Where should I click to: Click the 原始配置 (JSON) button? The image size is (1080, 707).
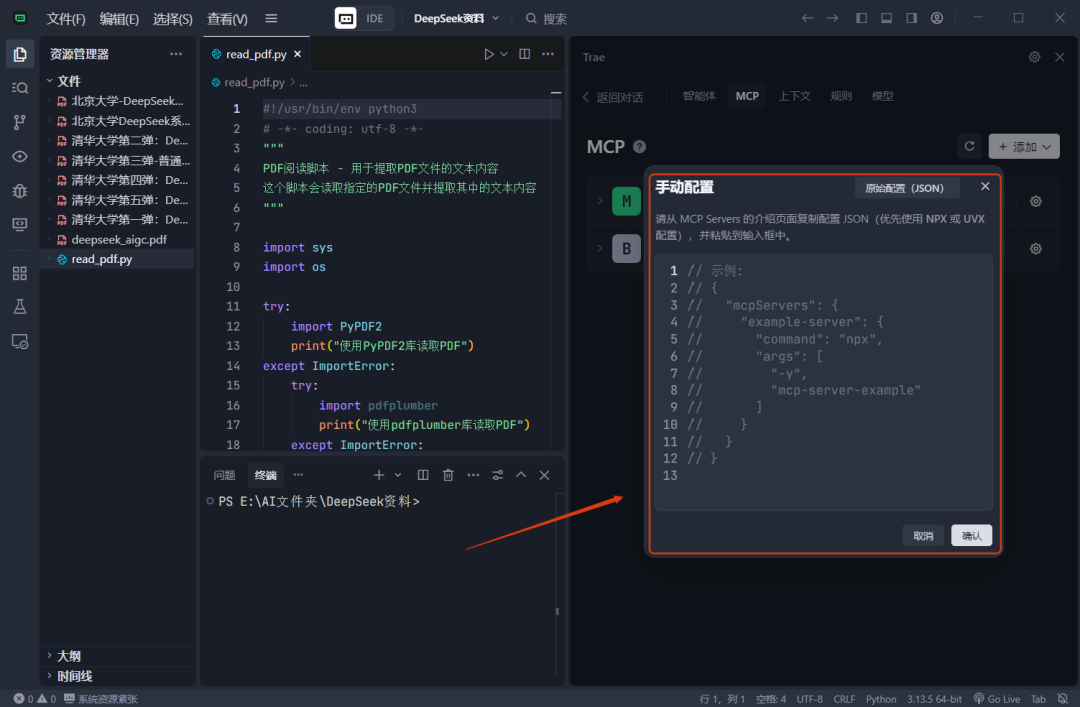click(x=907, y=188)
